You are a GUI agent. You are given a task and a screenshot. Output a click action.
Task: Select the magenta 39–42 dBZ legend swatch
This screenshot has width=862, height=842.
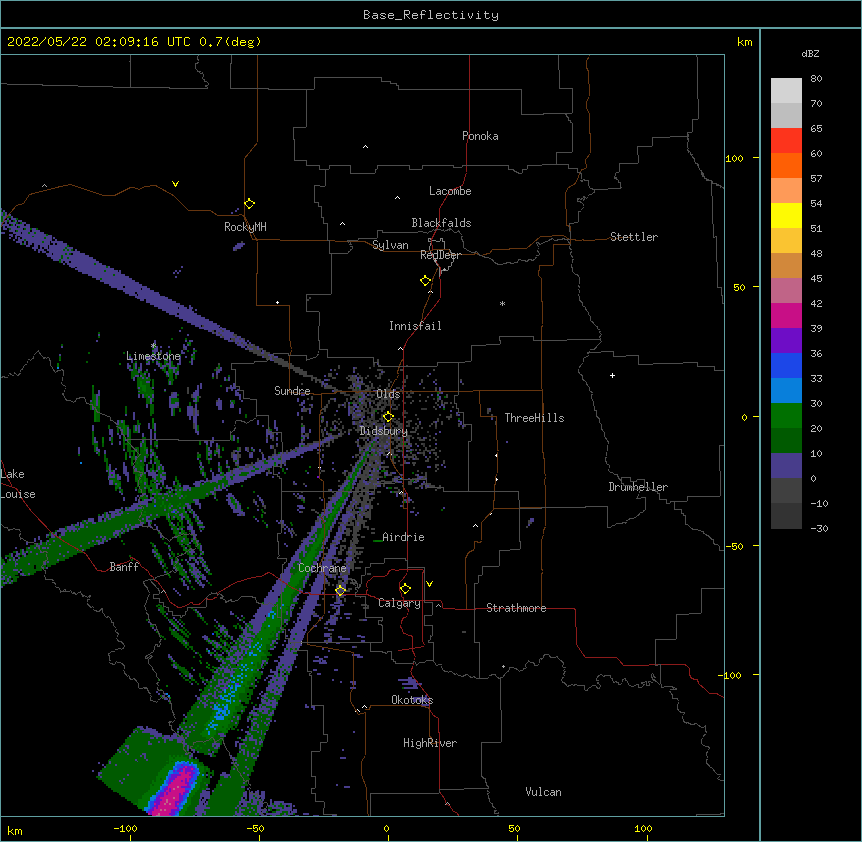pos(786,315)
